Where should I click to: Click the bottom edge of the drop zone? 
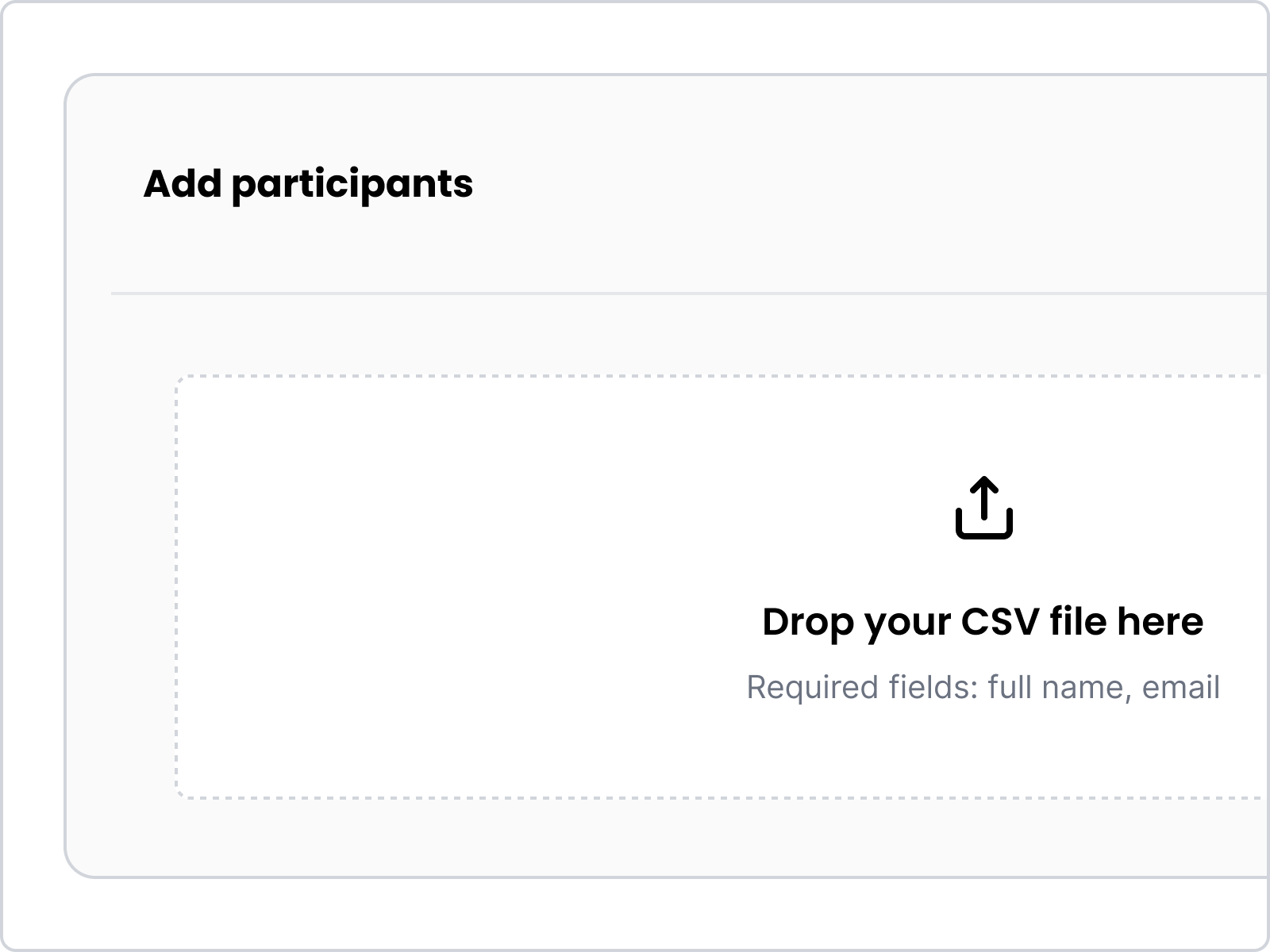635,797
